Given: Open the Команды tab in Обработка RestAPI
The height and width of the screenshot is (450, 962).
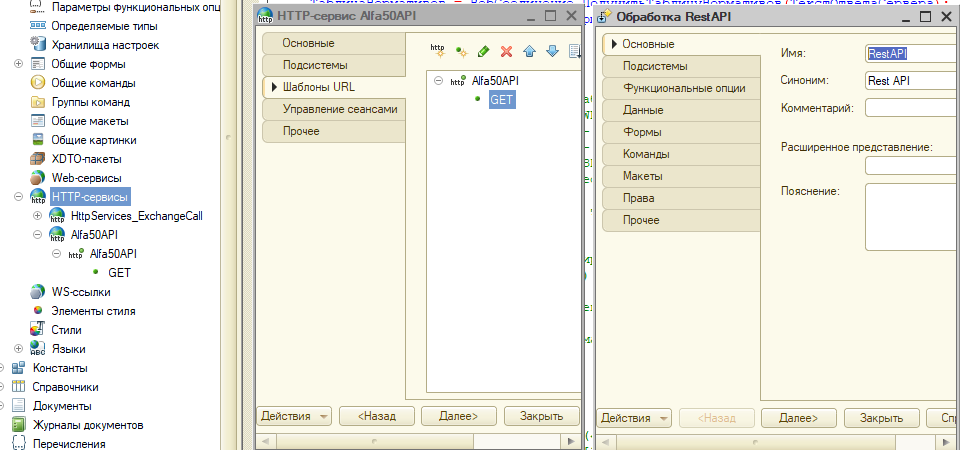Looking at the screenshot, I should [646, 154].
